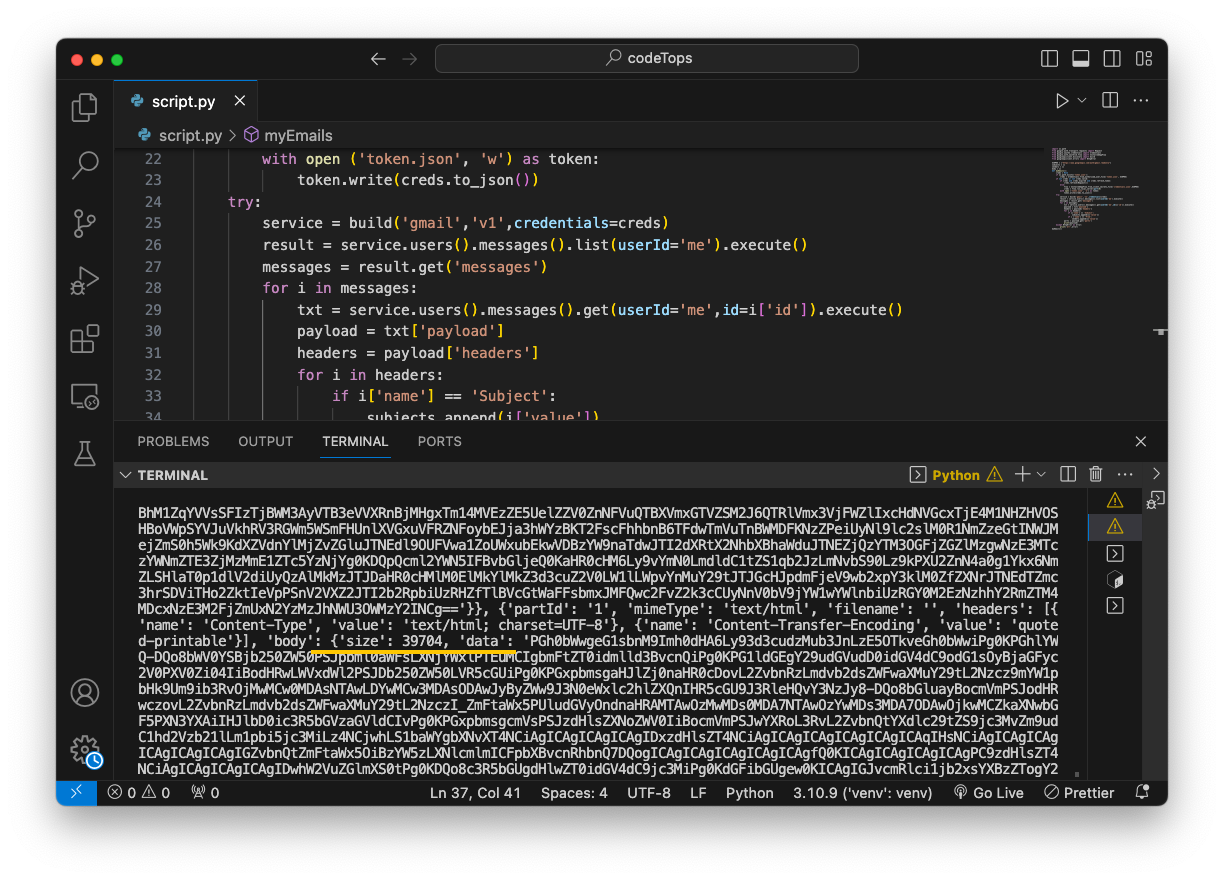Image resolution: width=1224 pixels, height=880 pixels.
Task: Switch to the PORTS panel tab
Action: click(440, 441)
